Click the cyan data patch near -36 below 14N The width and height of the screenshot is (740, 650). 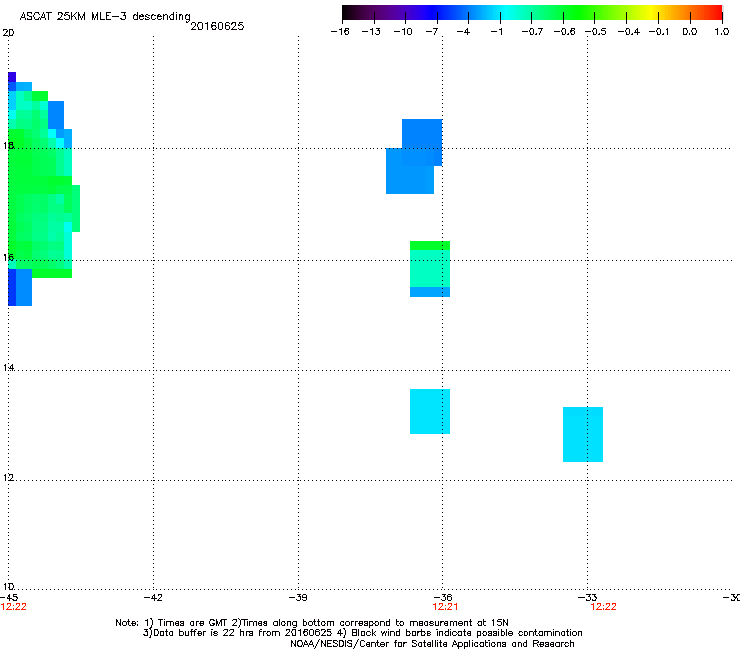coord(430,412)
